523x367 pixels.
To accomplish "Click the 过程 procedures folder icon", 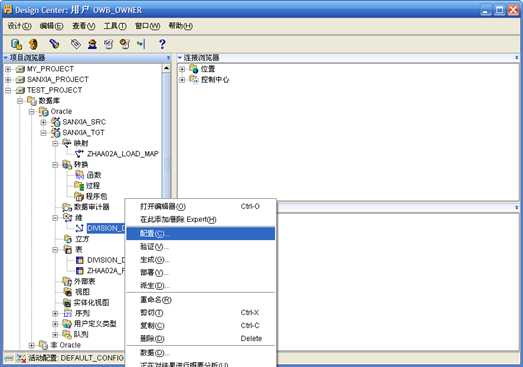I will pyautogui.click(x=79, y=186).
